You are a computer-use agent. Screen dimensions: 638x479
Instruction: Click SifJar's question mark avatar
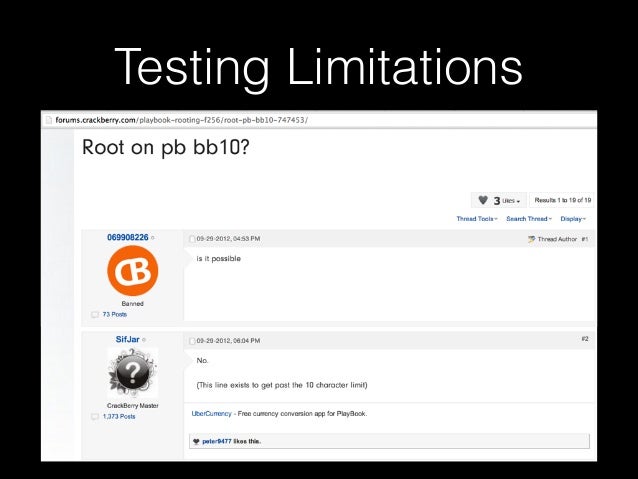[133, 373]
